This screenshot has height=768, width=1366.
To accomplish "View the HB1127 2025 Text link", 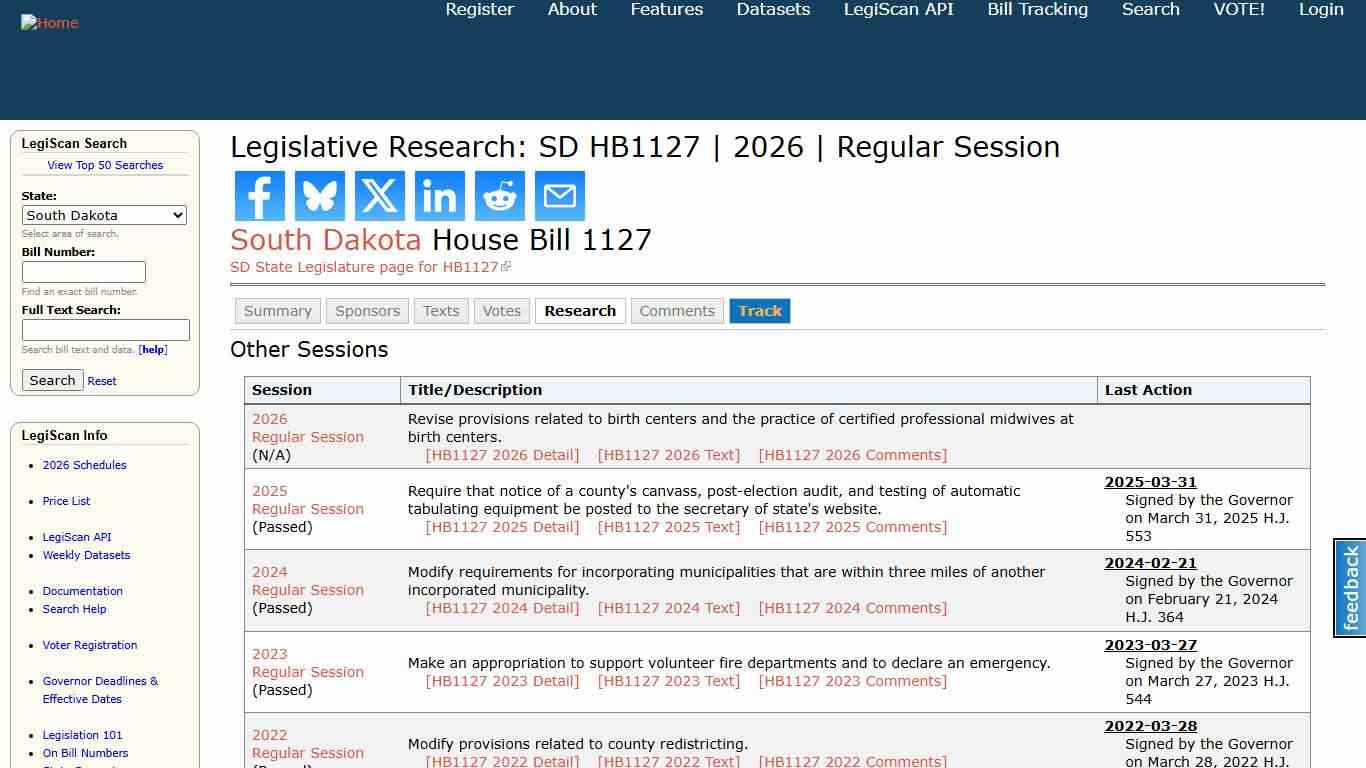I will point(668,527).
